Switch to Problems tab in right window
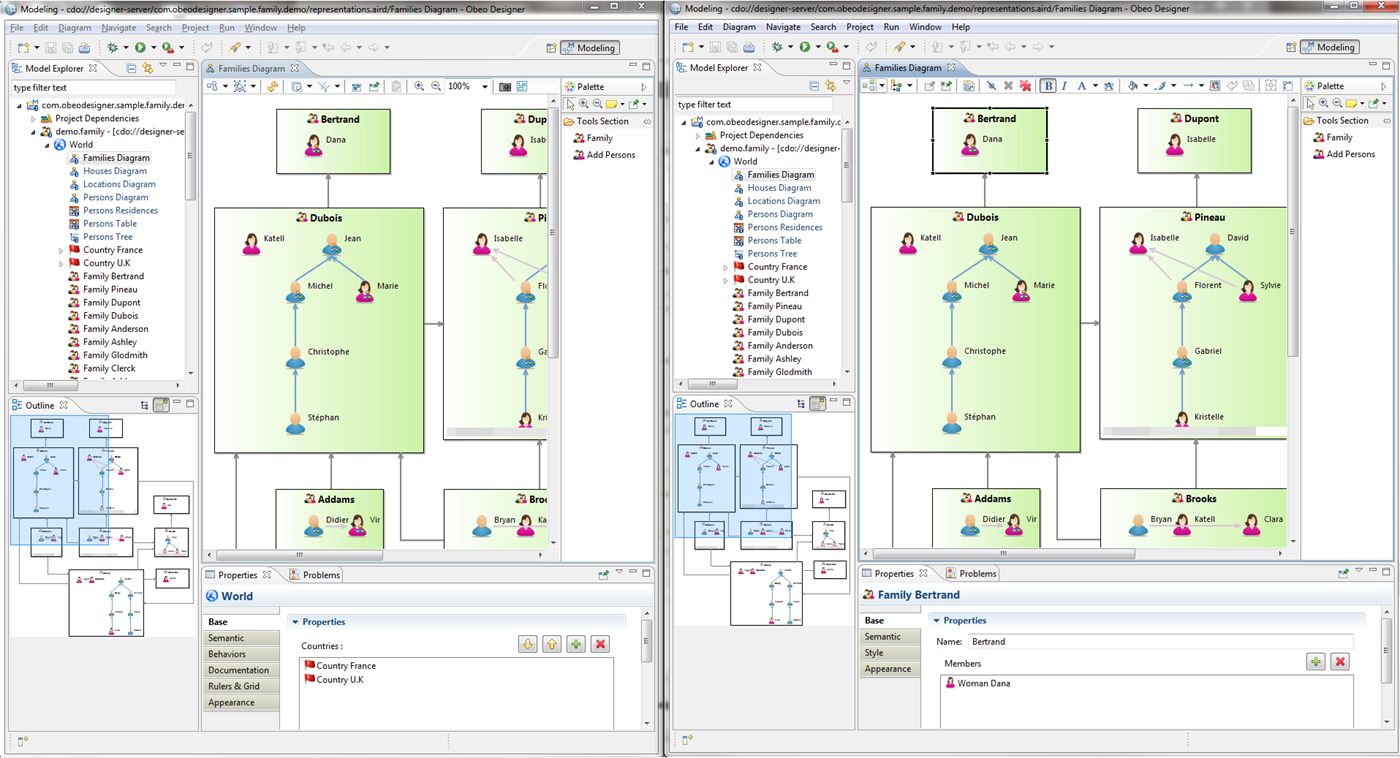 (977, 573)
